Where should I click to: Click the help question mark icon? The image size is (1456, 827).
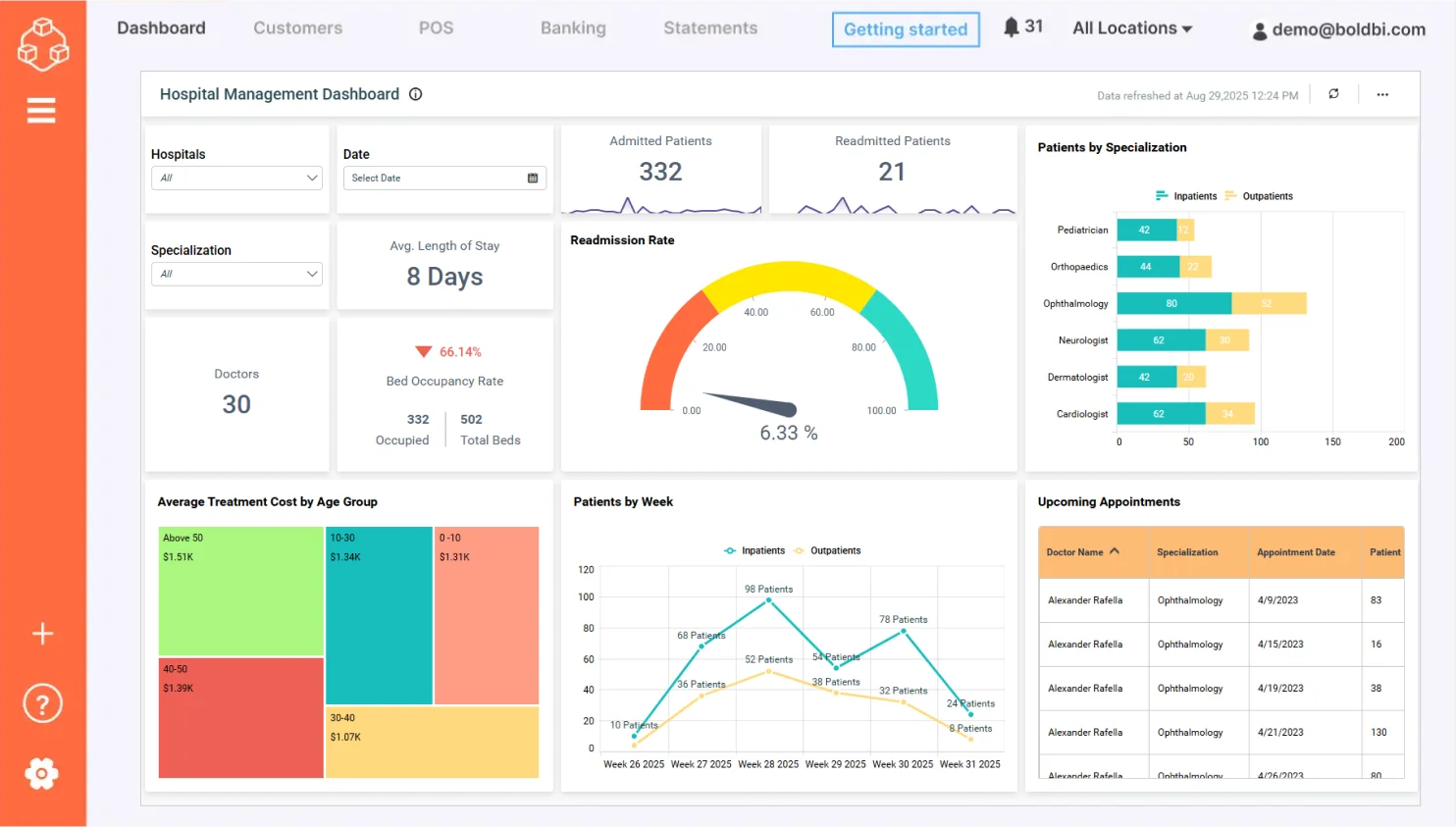coord(41,703)
